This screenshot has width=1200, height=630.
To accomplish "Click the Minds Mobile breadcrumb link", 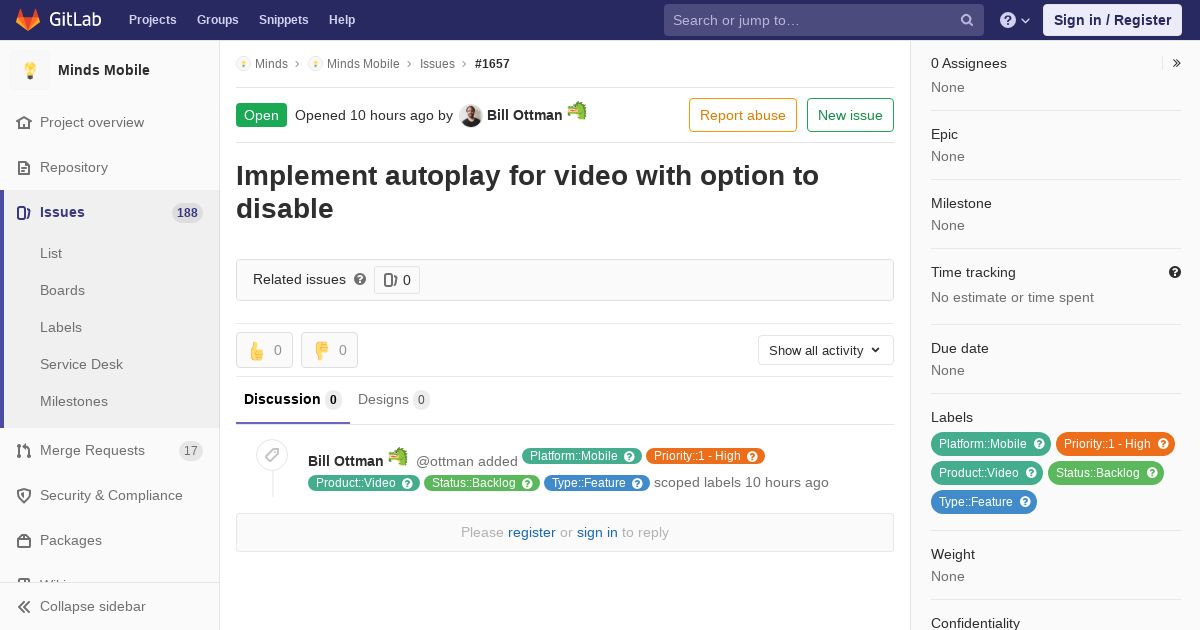I will (x=363, y=63).
